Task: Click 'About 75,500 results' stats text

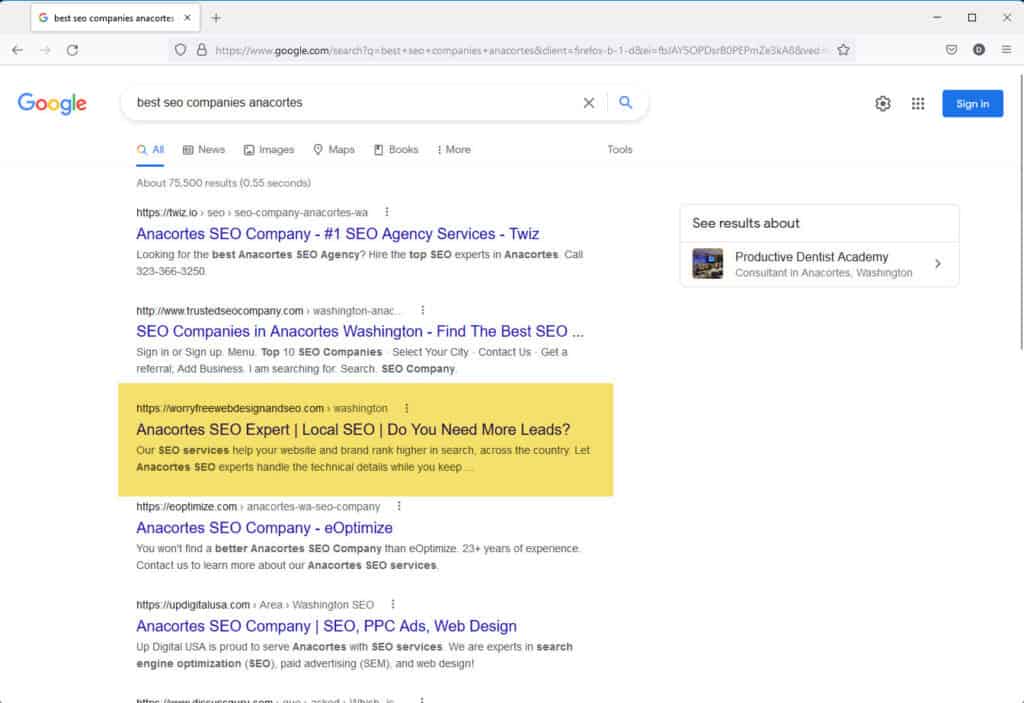Action: pos(223,183)
